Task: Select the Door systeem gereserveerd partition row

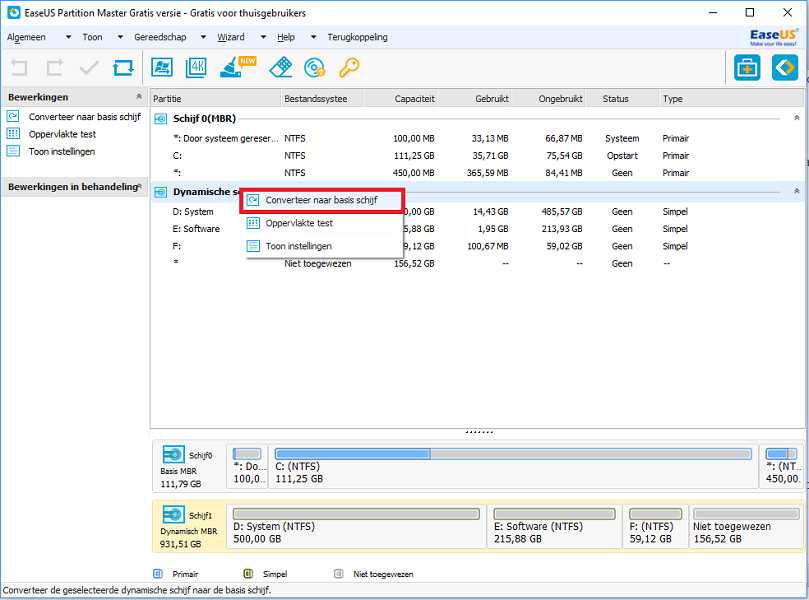Action: [x=477, y=138]
